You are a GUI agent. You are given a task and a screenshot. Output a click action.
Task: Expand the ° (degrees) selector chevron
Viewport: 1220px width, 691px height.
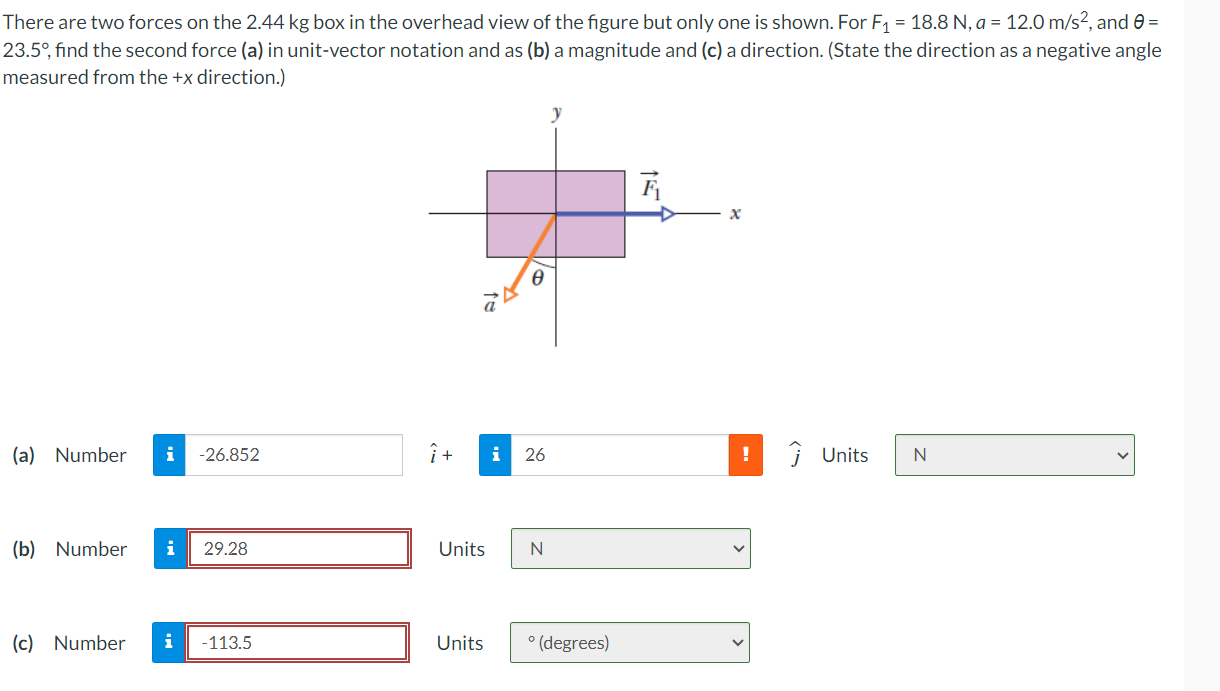coord(737,642)
